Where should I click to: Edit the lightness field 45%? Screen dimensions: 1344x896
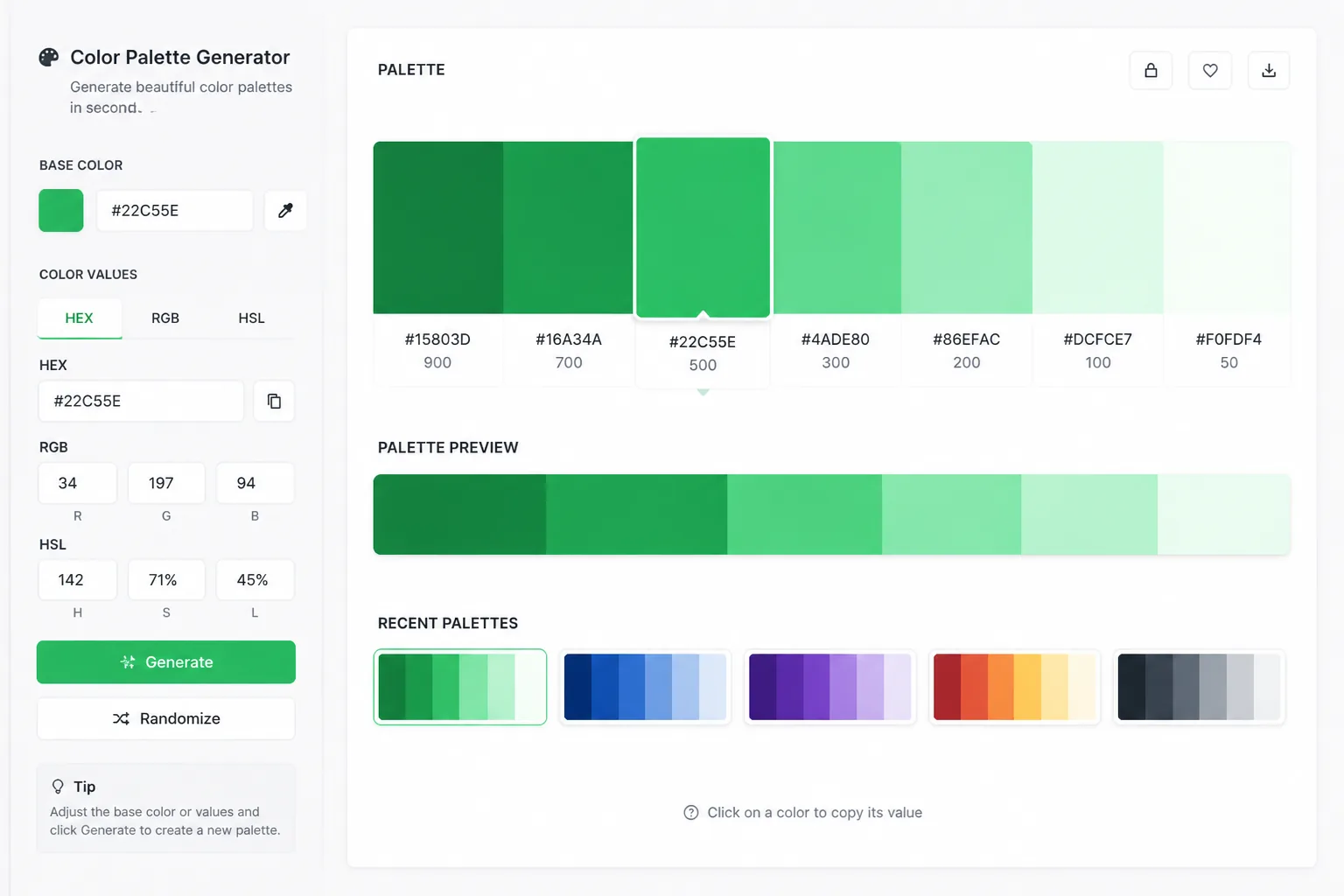255,580
